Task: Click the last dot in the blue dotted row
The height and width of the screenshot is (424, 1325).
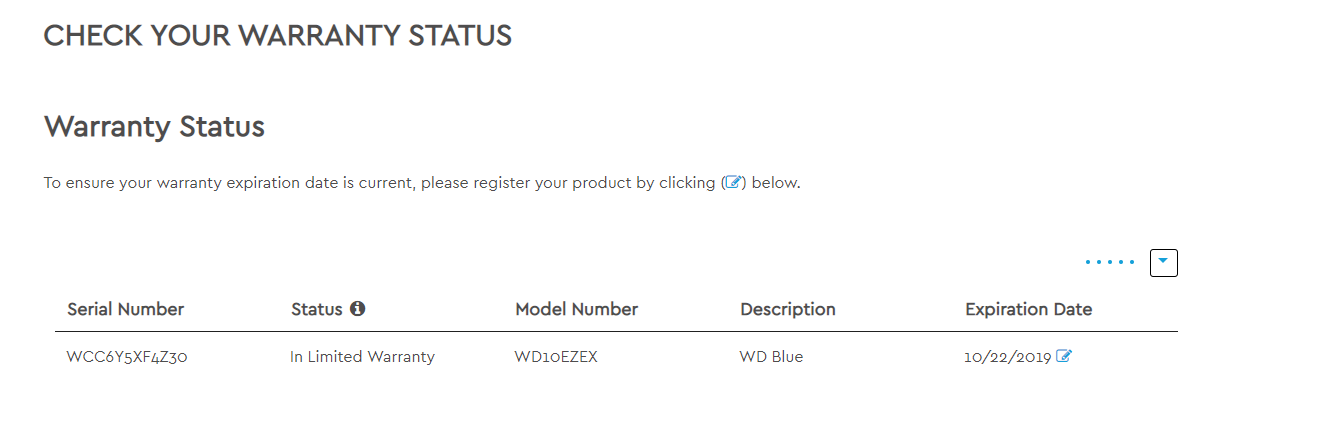Action: [x=1132, y=263]
